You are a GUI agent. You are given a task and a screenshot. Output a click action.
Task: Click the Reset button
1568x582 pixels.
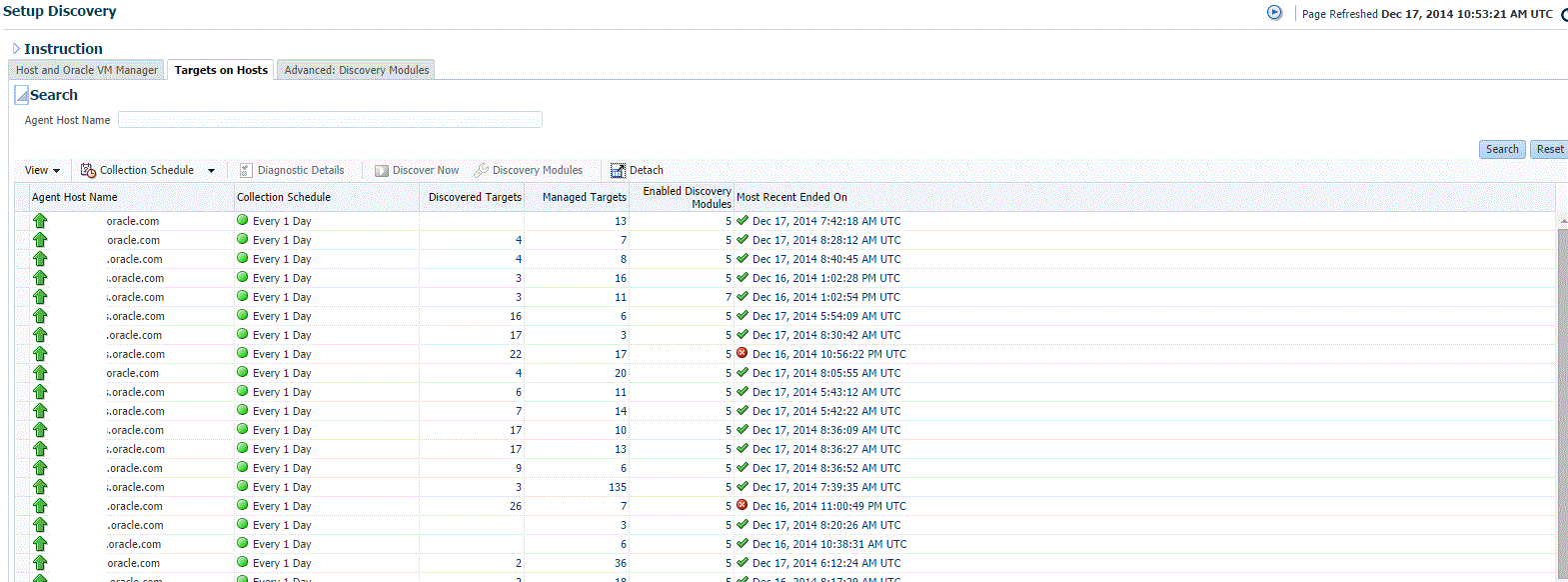pyautogui.click(x=1550, y=149)
